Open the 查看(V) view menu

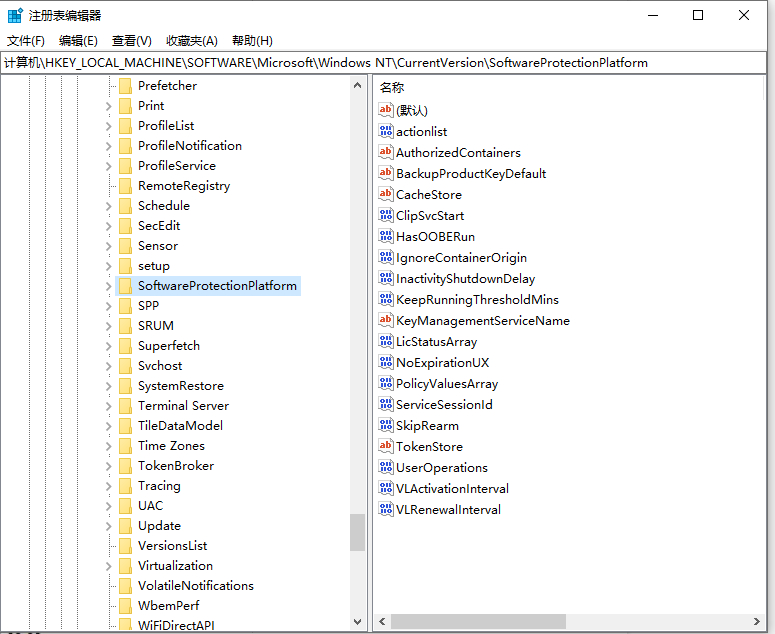[131, 40]
